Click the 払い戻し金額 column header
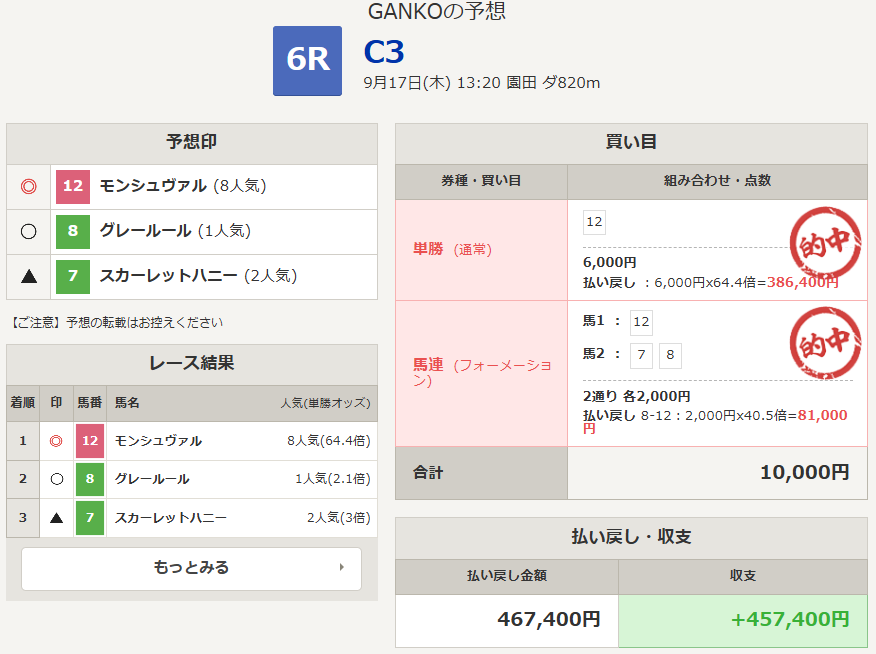This screenshot has width=876, height=654. 507,576
